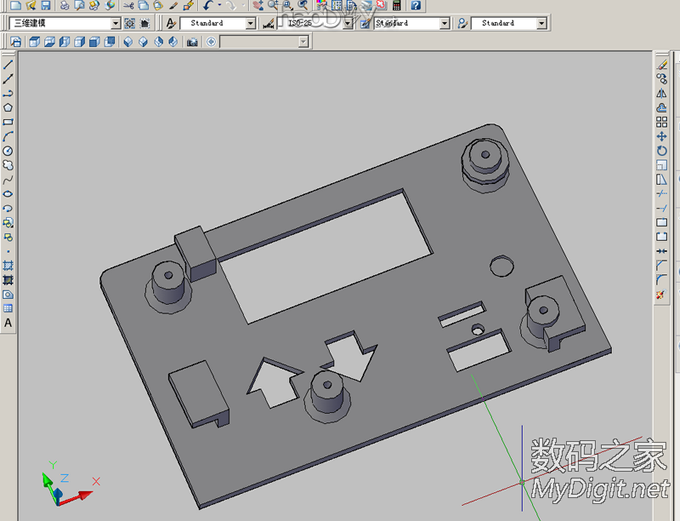This screenshot has height=521, width=680.
Task: Select the Multiline Text tool
Action: pyautogui.click(x=8, y=323)
